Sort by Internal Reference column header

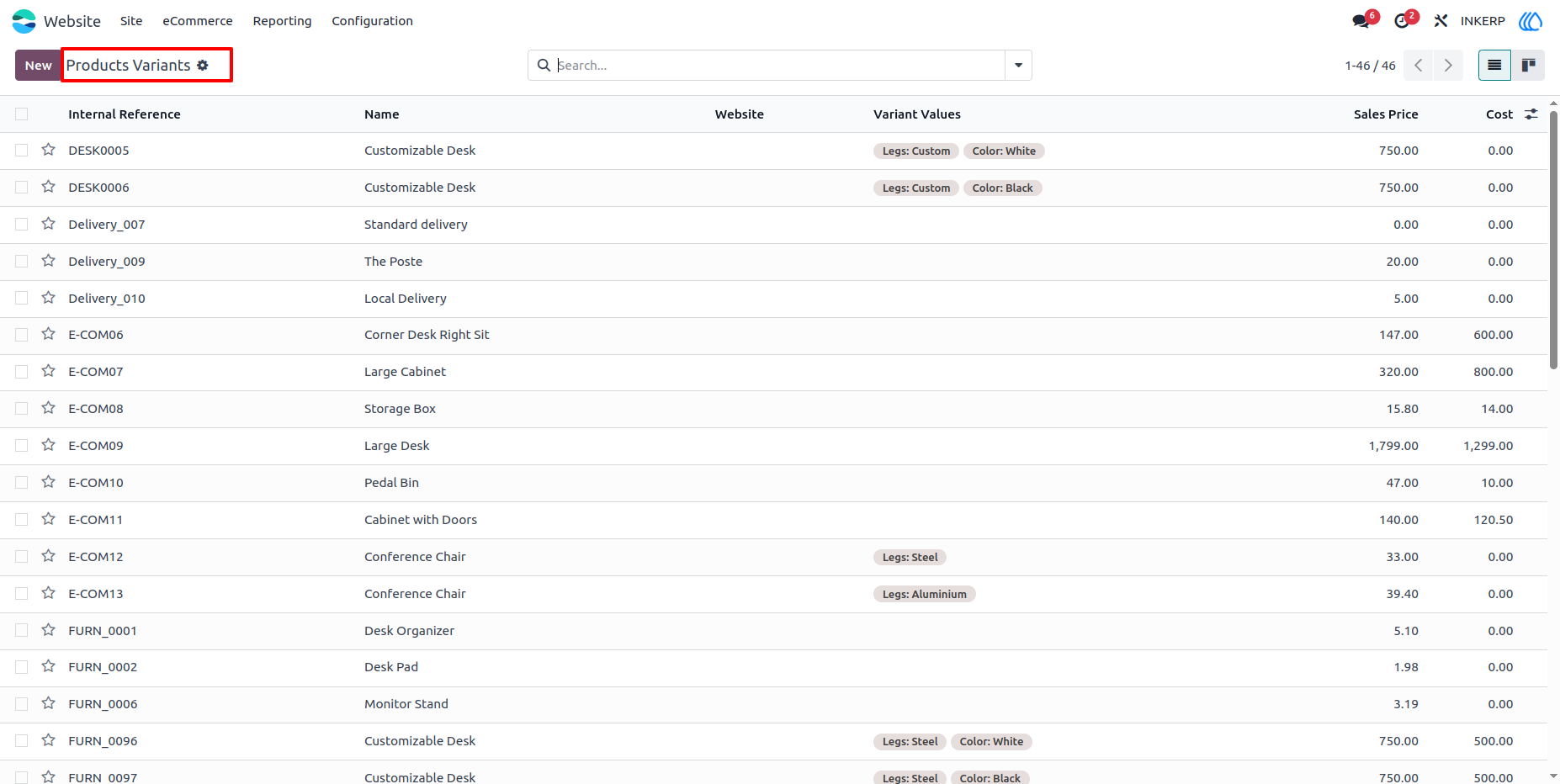tap(125, 114)
